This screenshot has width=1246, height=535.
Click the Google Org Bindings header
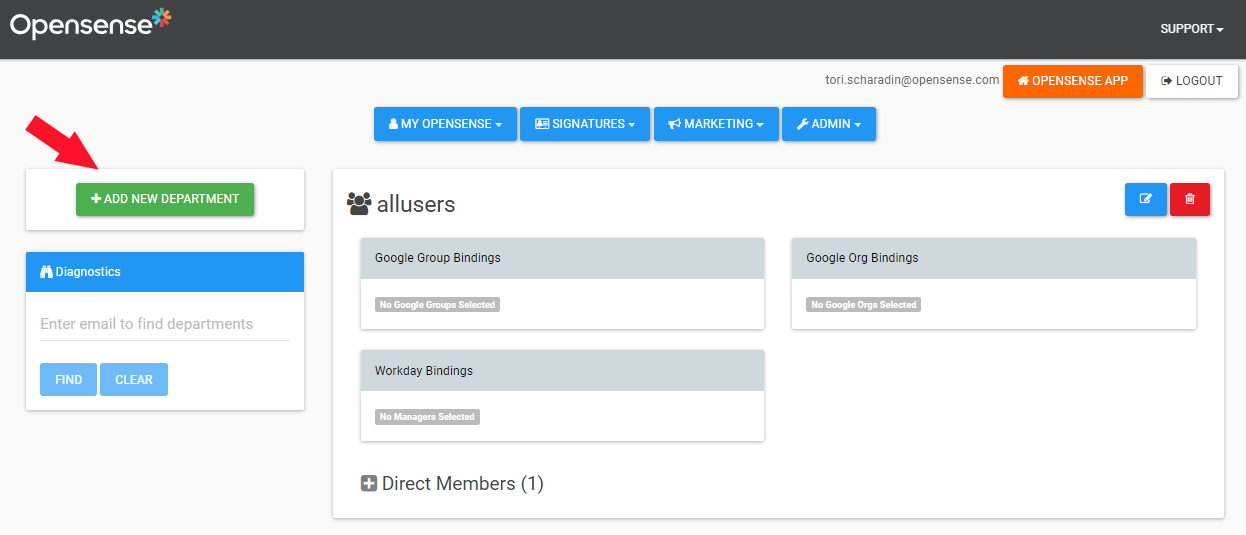(993, 258)
